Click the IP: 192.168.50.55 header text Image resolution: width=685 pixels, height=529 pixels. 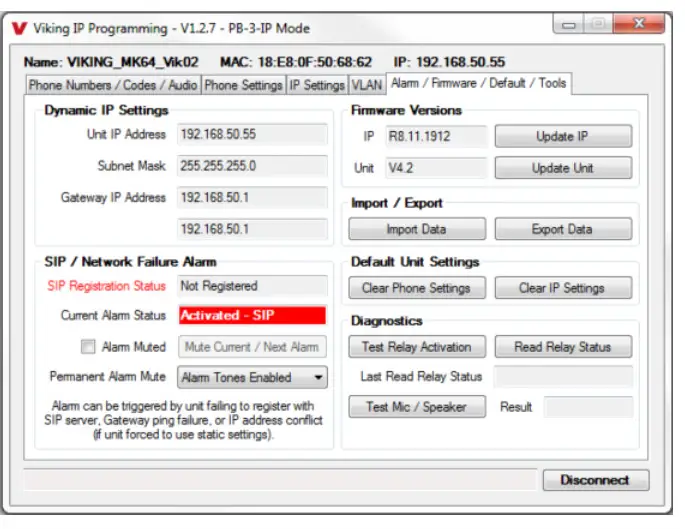tap(449, 62)
